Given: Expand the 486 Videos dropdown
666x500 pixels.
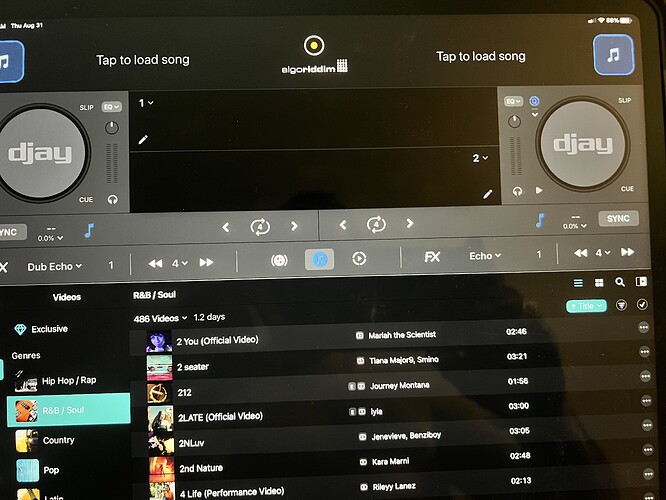Looking at the screenshot, I should (x=160, y=319).
